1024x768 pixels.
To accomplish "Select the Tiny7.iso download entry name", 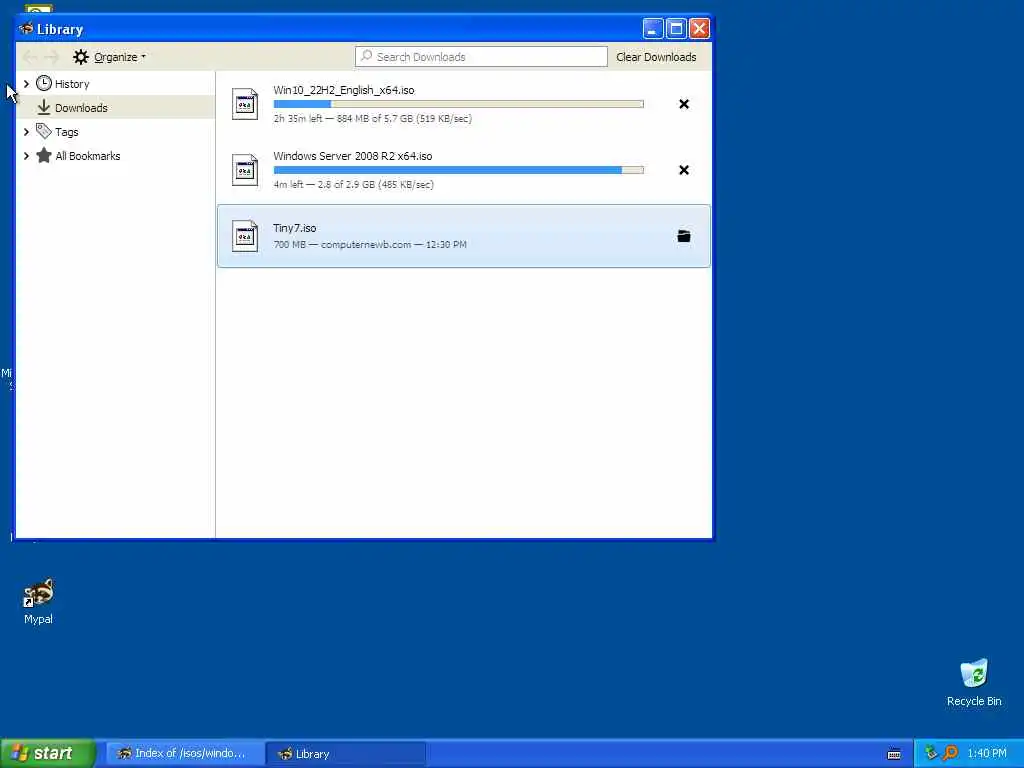I will coord(295,228).
